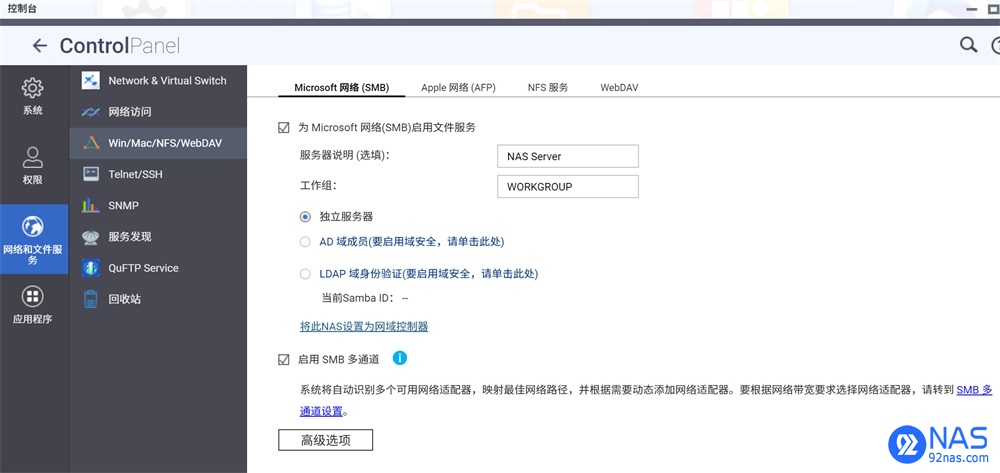
Task: Click the 工作组 WORKGROUP field
Action: (x=568, y=187)
